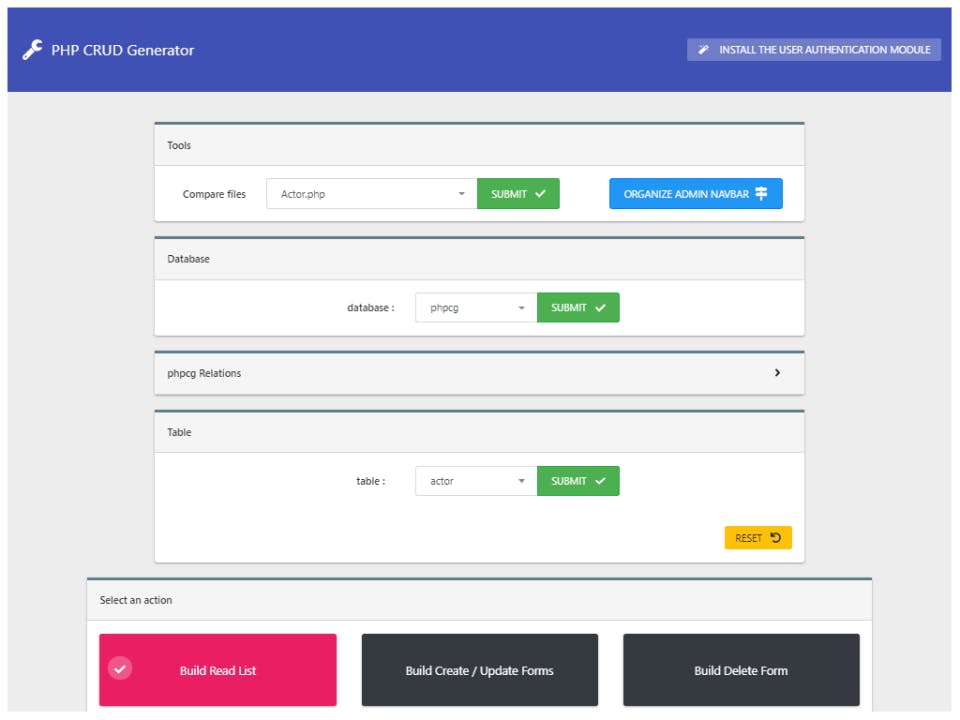The image size is (960, 720).
Task: Click the white check badge on Build Read List
Action: (x=120, y=669)
